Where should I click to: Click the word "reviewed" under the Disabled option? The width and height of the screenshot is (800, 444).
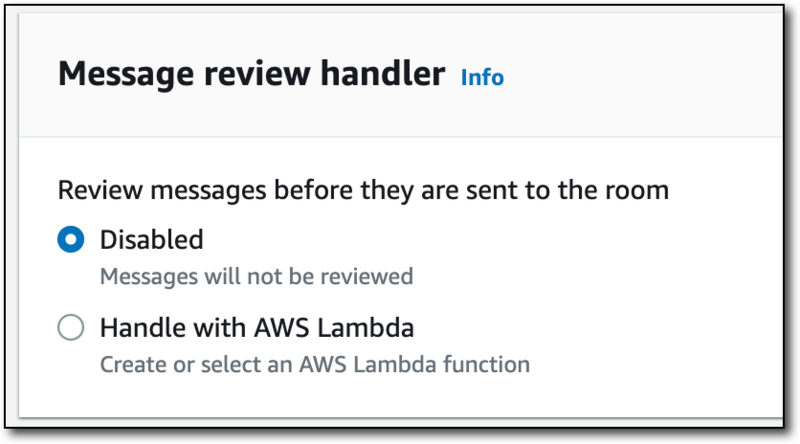[369, 275]
